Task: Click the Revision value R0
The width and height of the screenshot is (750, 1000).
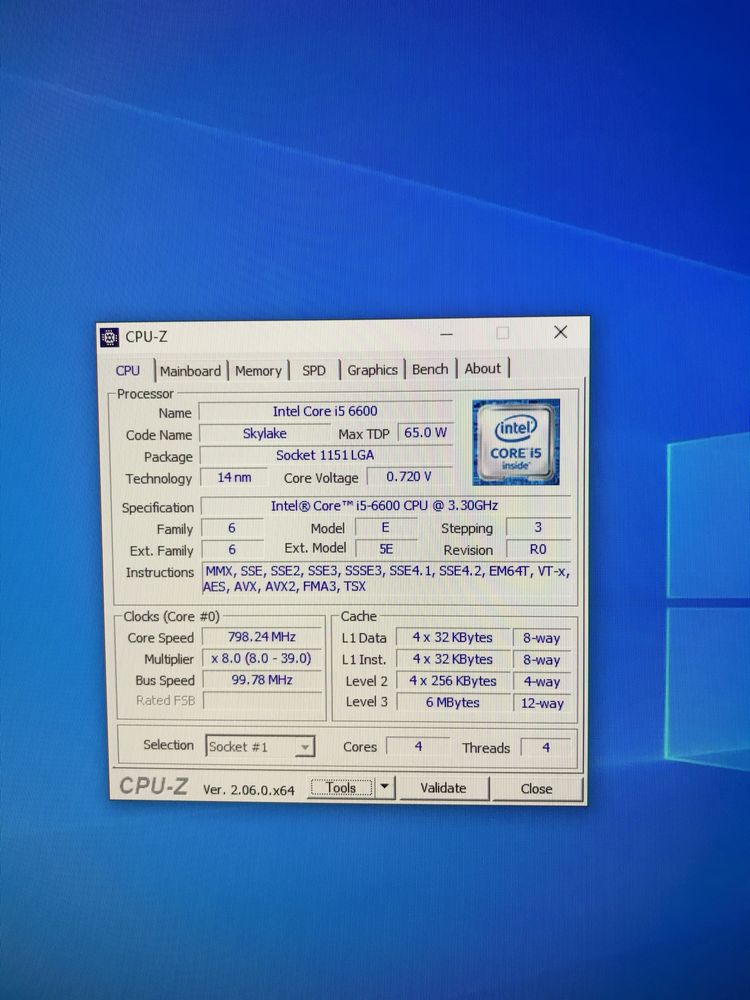Action: (538, 549)
